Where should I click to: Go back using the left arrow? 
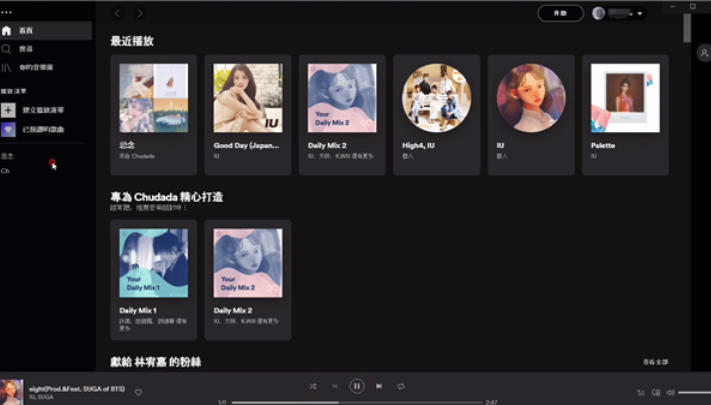118,13
